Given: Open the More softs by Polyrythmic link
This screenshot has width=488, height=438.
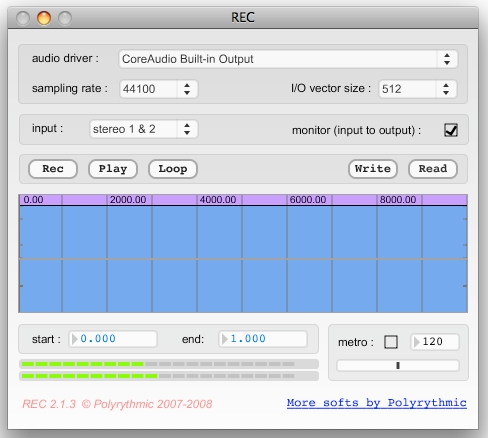Looking at the screenshot, I should [377, 403].
